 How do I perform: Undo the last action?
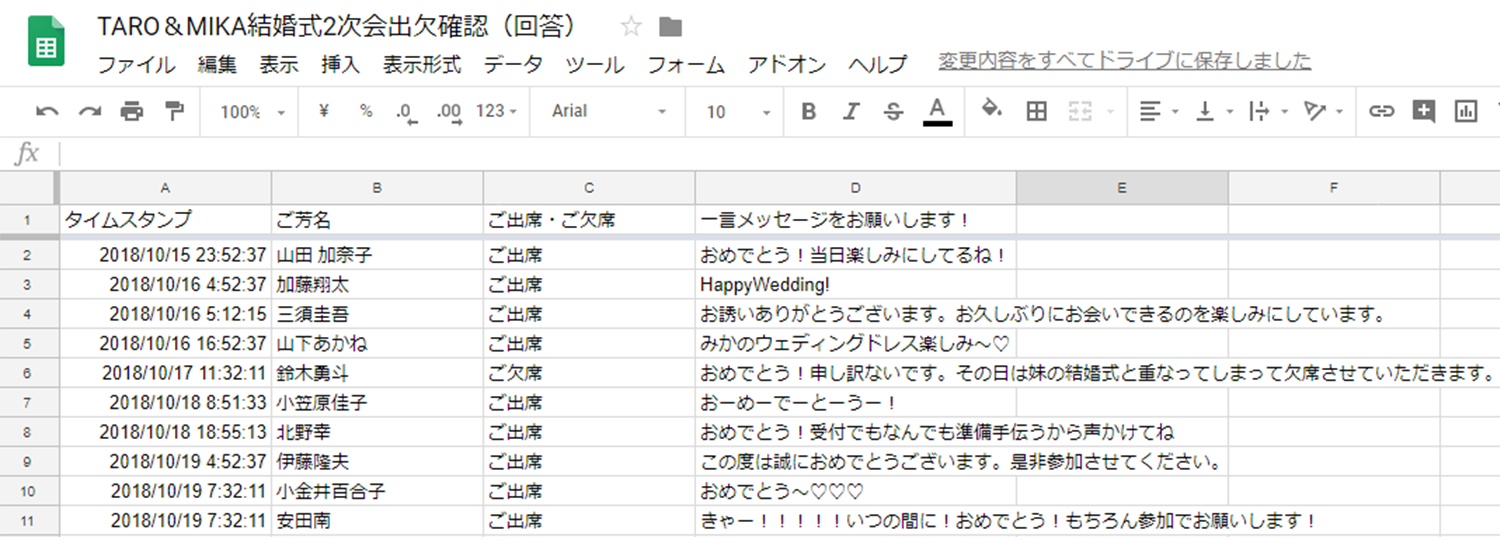[47, 111]
